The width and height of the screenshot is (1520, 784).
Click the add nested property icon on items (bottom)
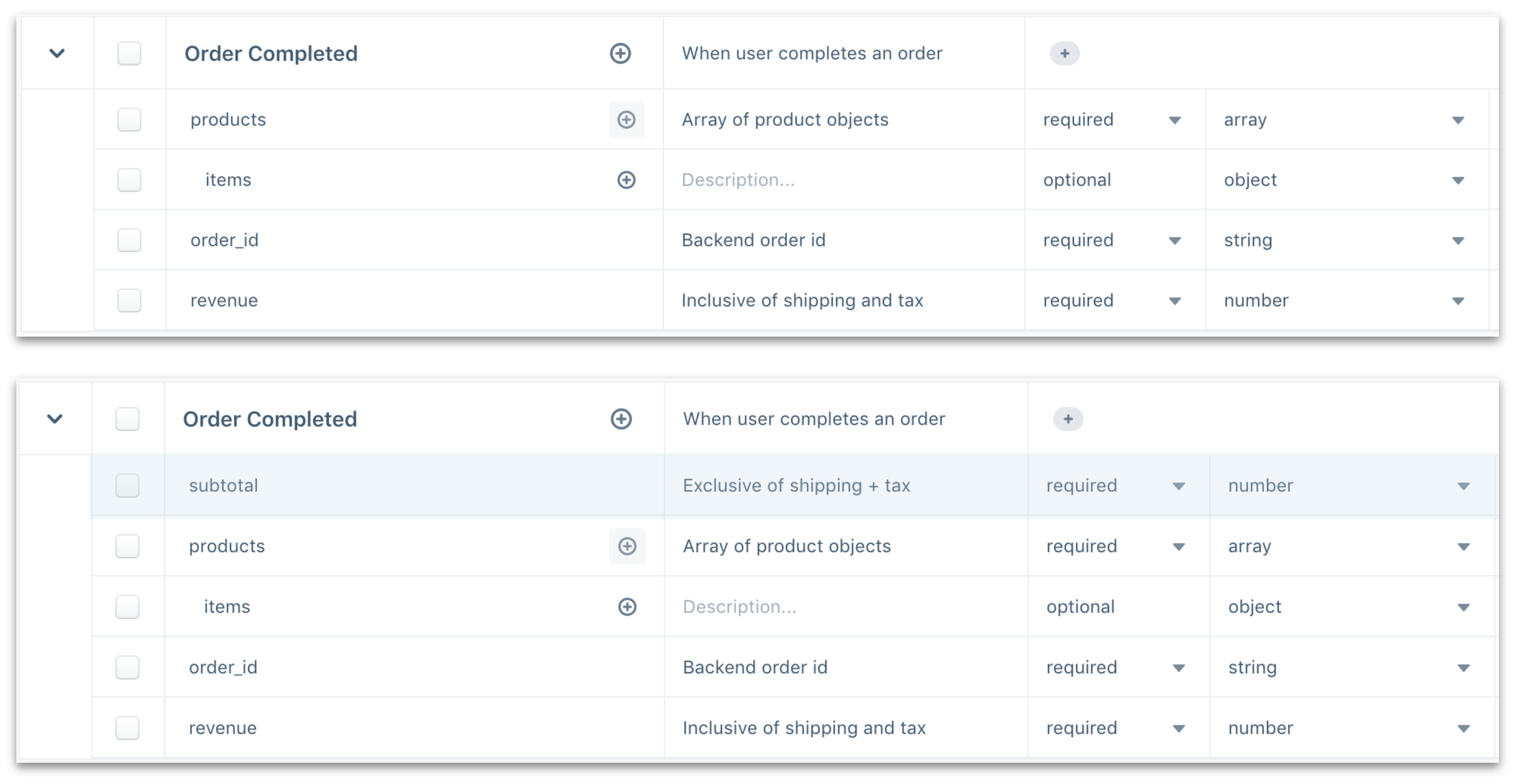coord(627,607)
